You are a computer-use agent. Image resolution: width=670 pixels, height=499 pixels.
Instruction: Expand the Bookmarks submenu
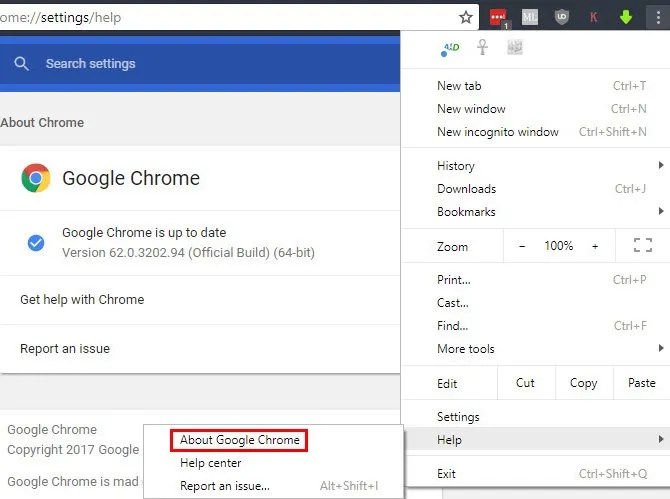tap(537, 212)
